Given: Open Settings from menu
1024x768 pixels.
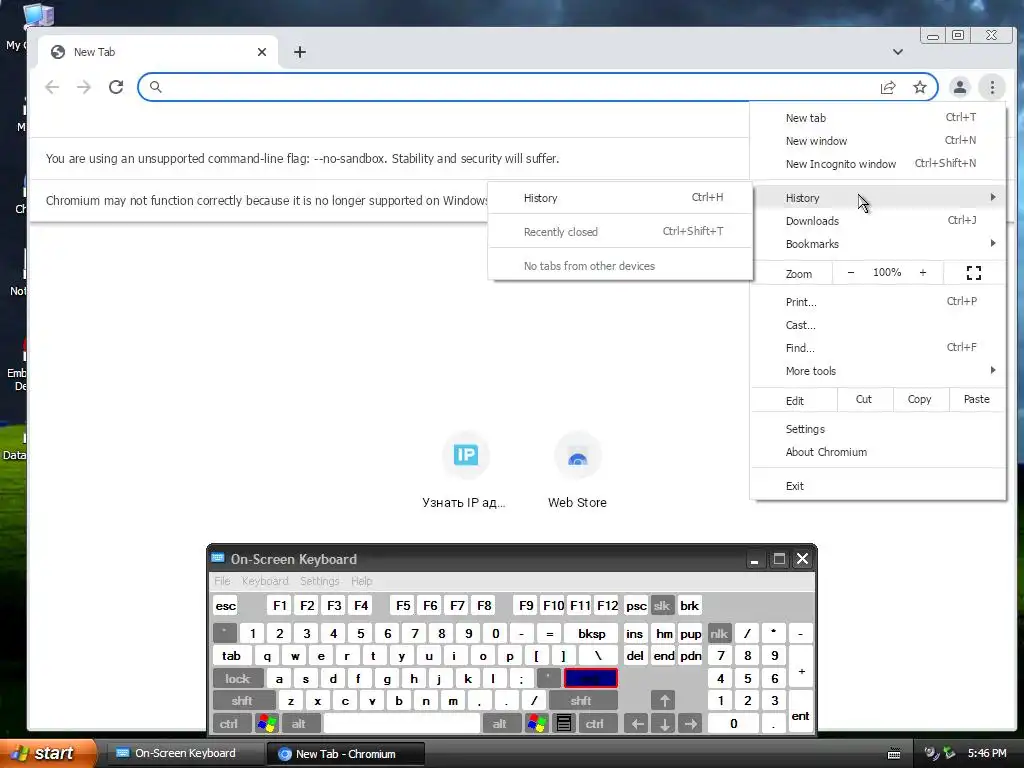Looking at the screenshot, I should click(878, 429).
